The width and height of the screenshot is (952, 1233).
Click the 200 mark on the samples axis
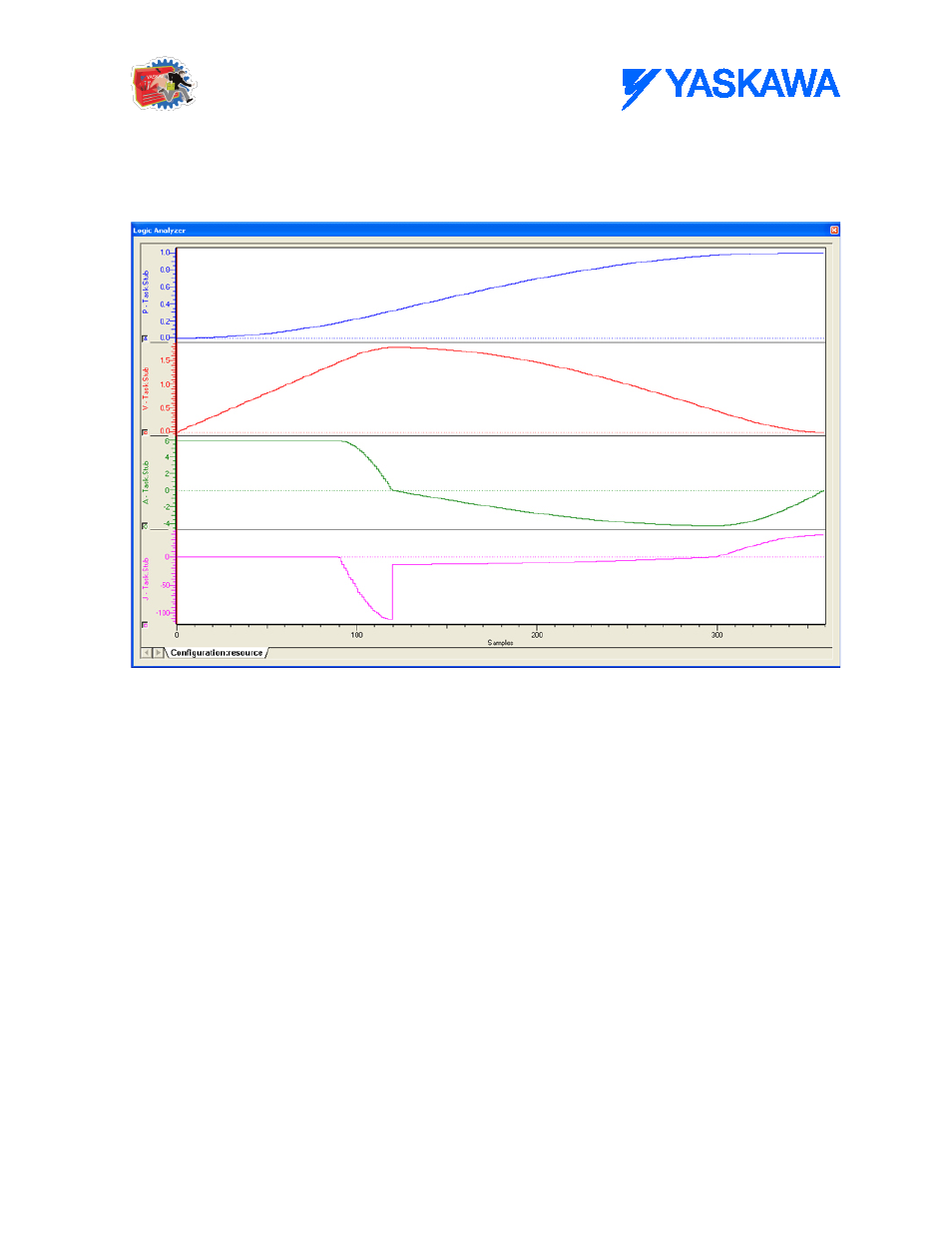(x=537, y=635)
